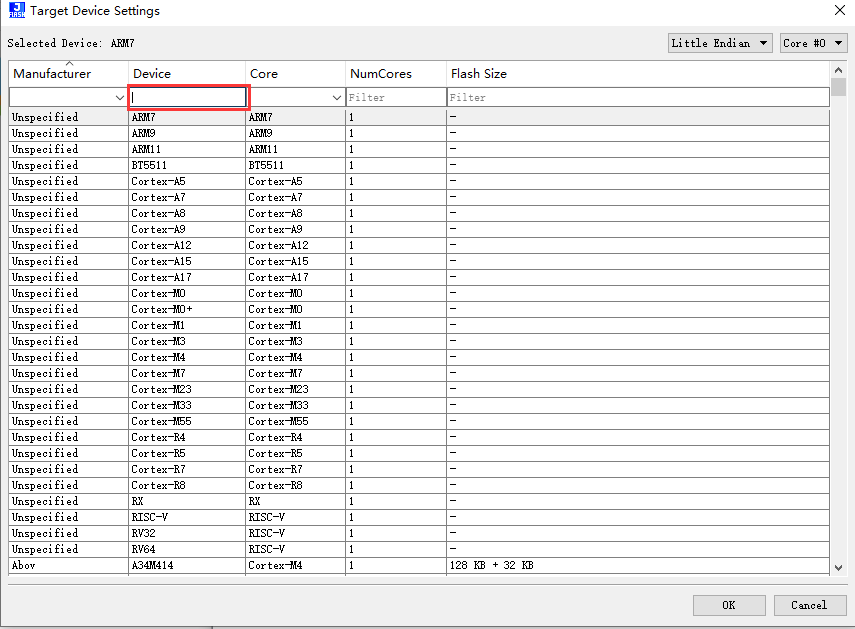Viewport: 855px width, 629px height.
Task: Close the Target Device Settings dialog
Action: 840,10
